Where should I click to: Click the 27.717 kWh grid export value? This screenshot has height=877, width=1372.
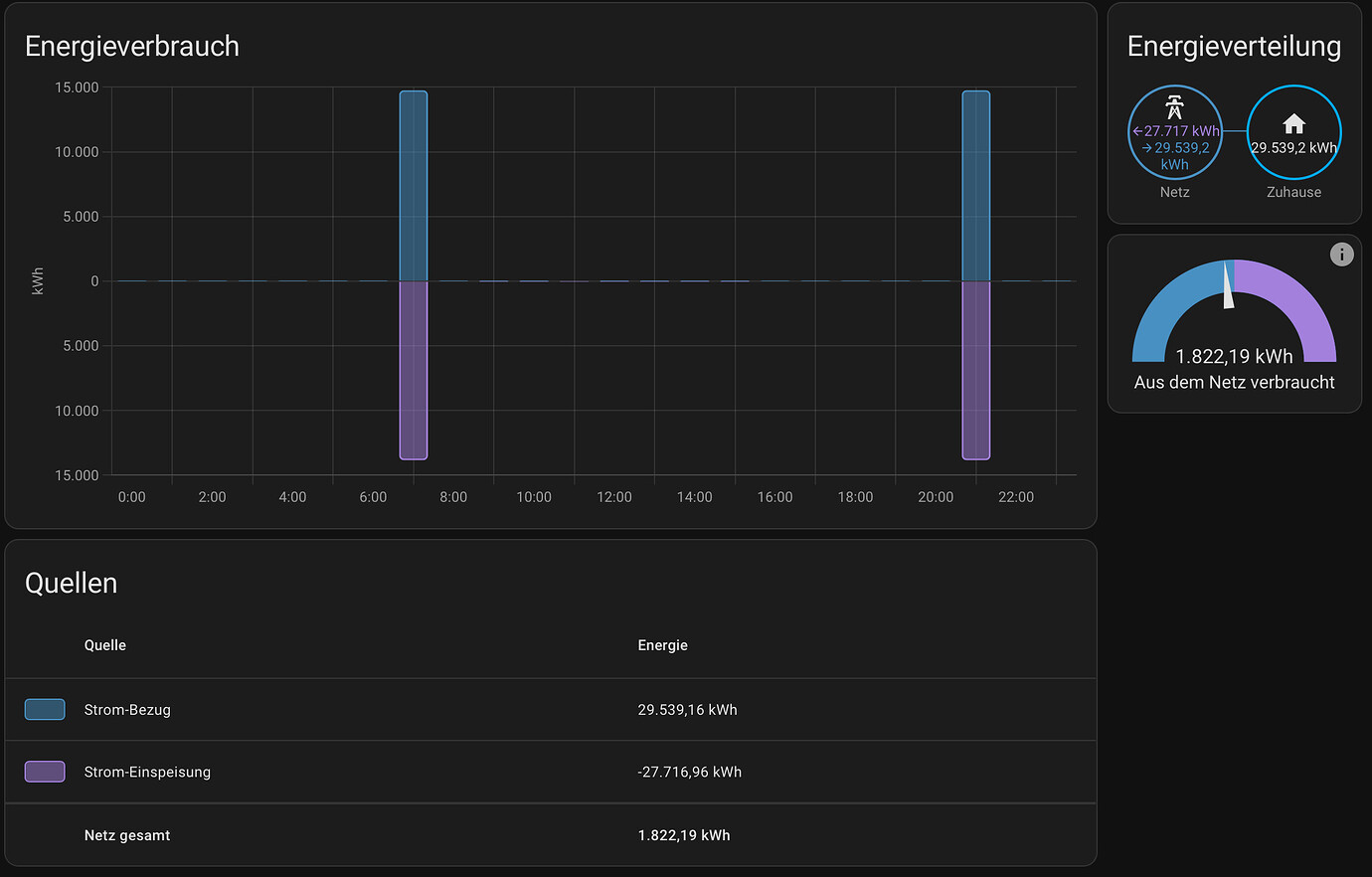pos(1176,131)
